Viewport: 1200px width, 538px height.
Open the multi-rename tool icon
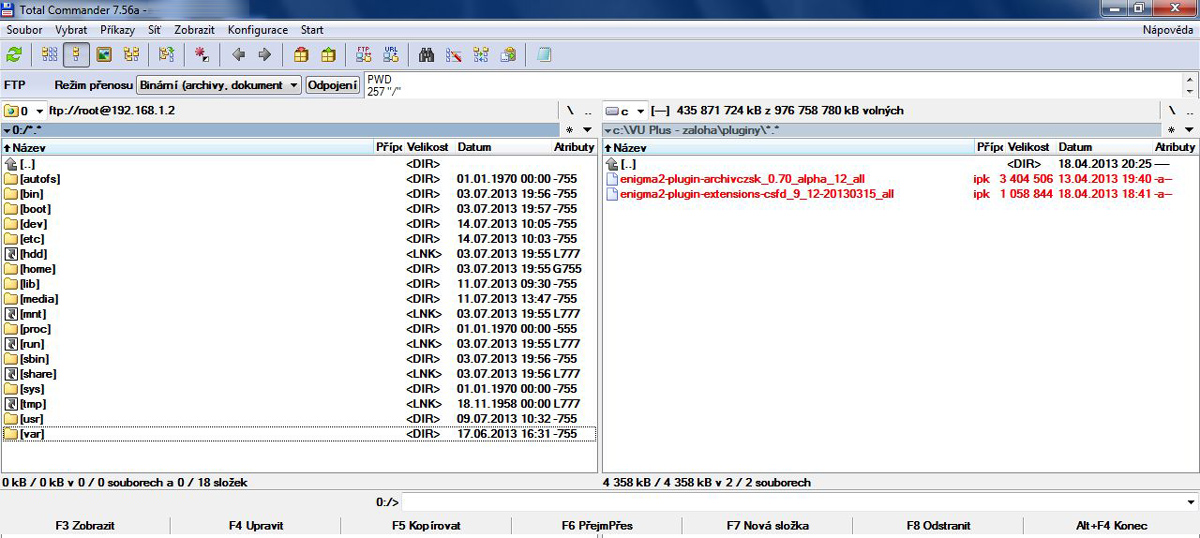(x=454, y=55)
